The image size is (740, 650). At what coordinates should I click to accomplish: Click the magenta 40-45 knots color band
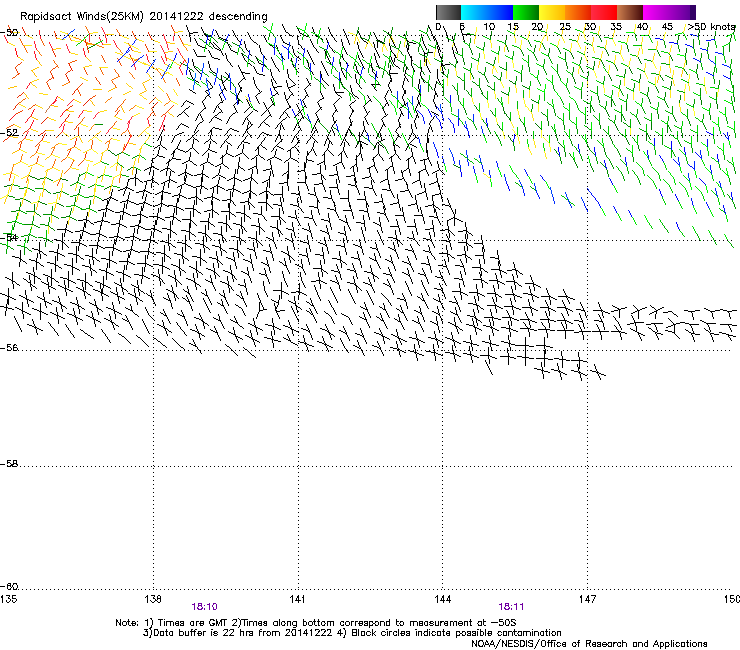[x=656, y=12]
